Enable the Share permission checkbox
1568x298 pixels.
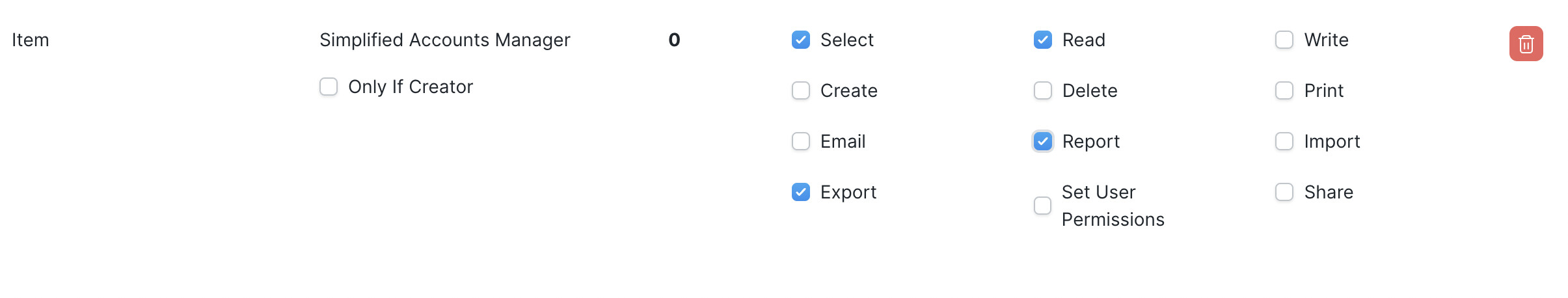coord(1284,192)
